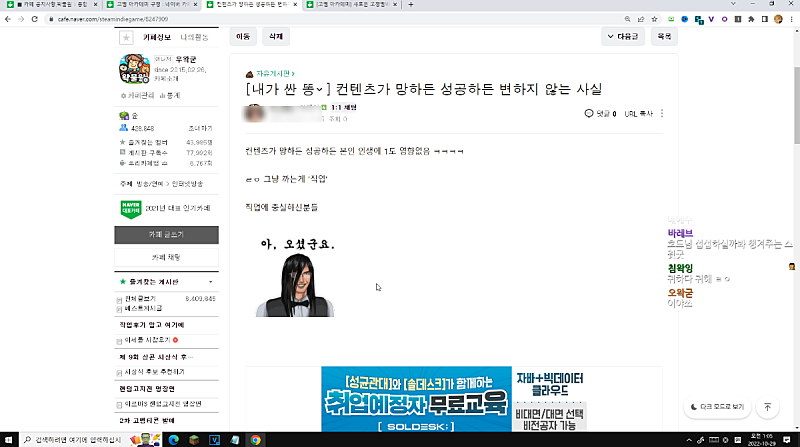Screen dimensions: 800x447
Task: Click the 1:1 채팅 link by author
Action: tap(343, 108)
